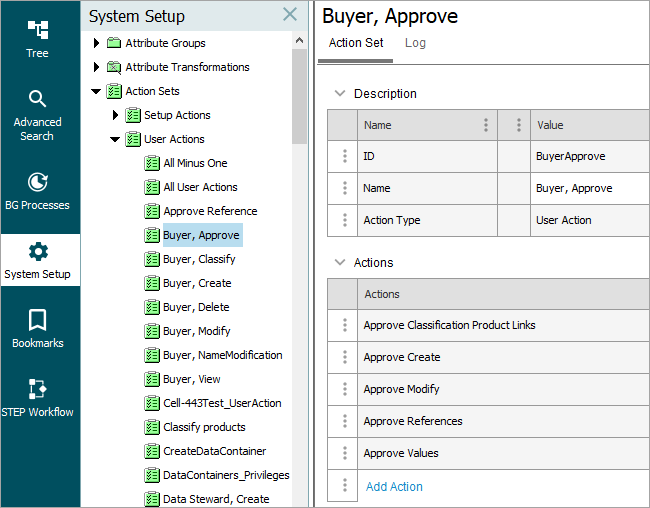Click the drag handle beside Approve Create

[x=344, y=357]
